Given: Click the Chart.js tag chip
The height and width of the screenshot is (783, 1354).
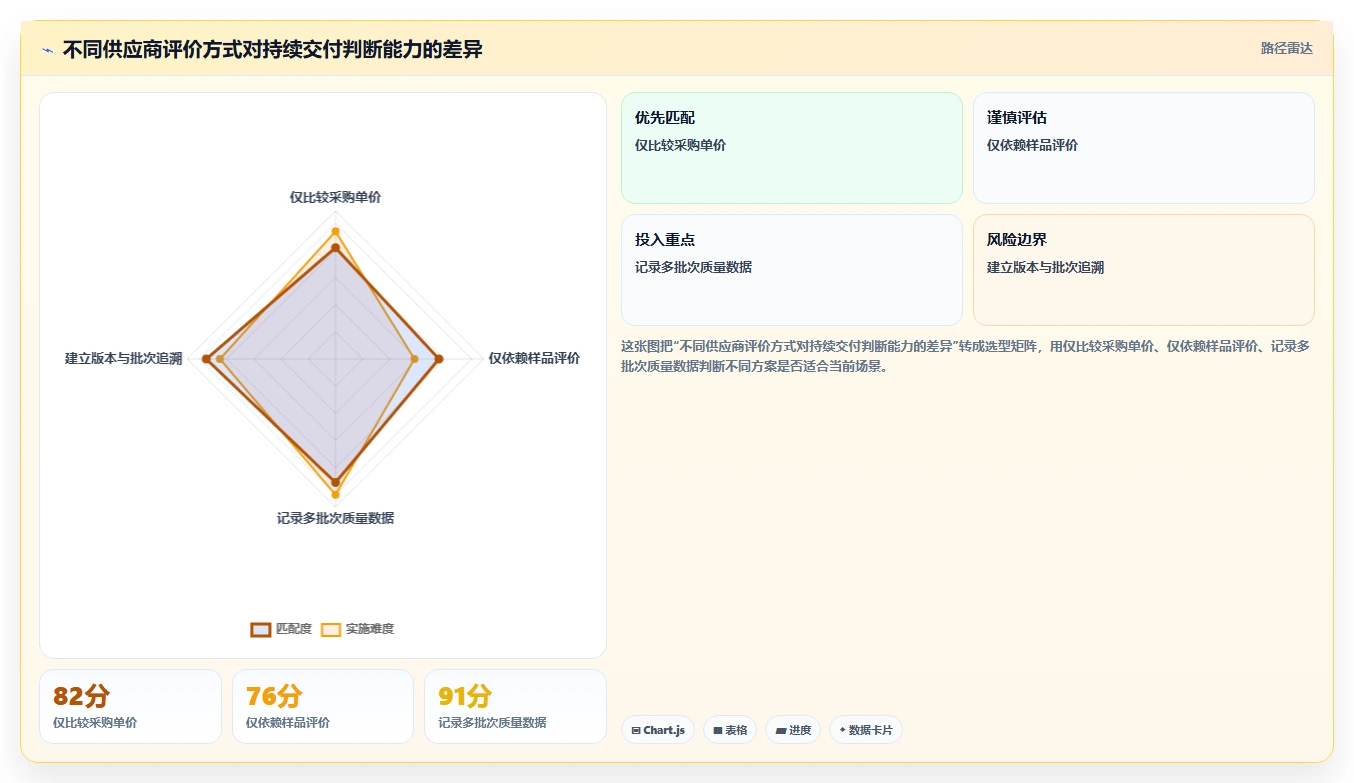Looking at the screenshot, I should point(658,730).
